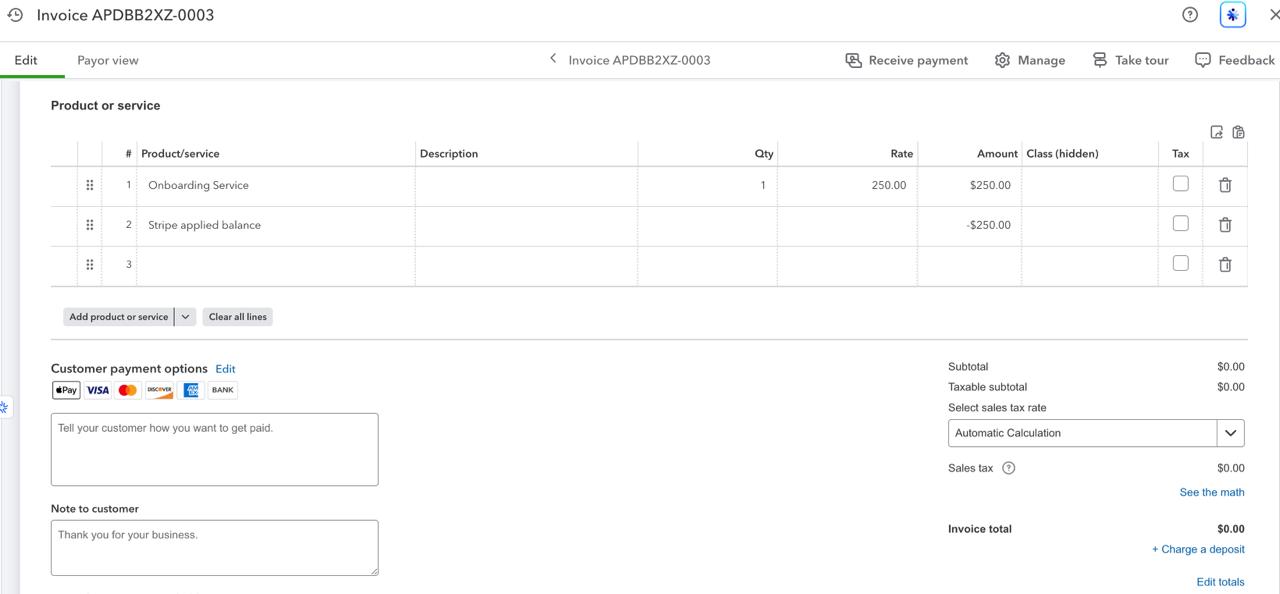Click the Mastercard icon
Viewport: 1280px width, 594px height.
coord(128,390)
